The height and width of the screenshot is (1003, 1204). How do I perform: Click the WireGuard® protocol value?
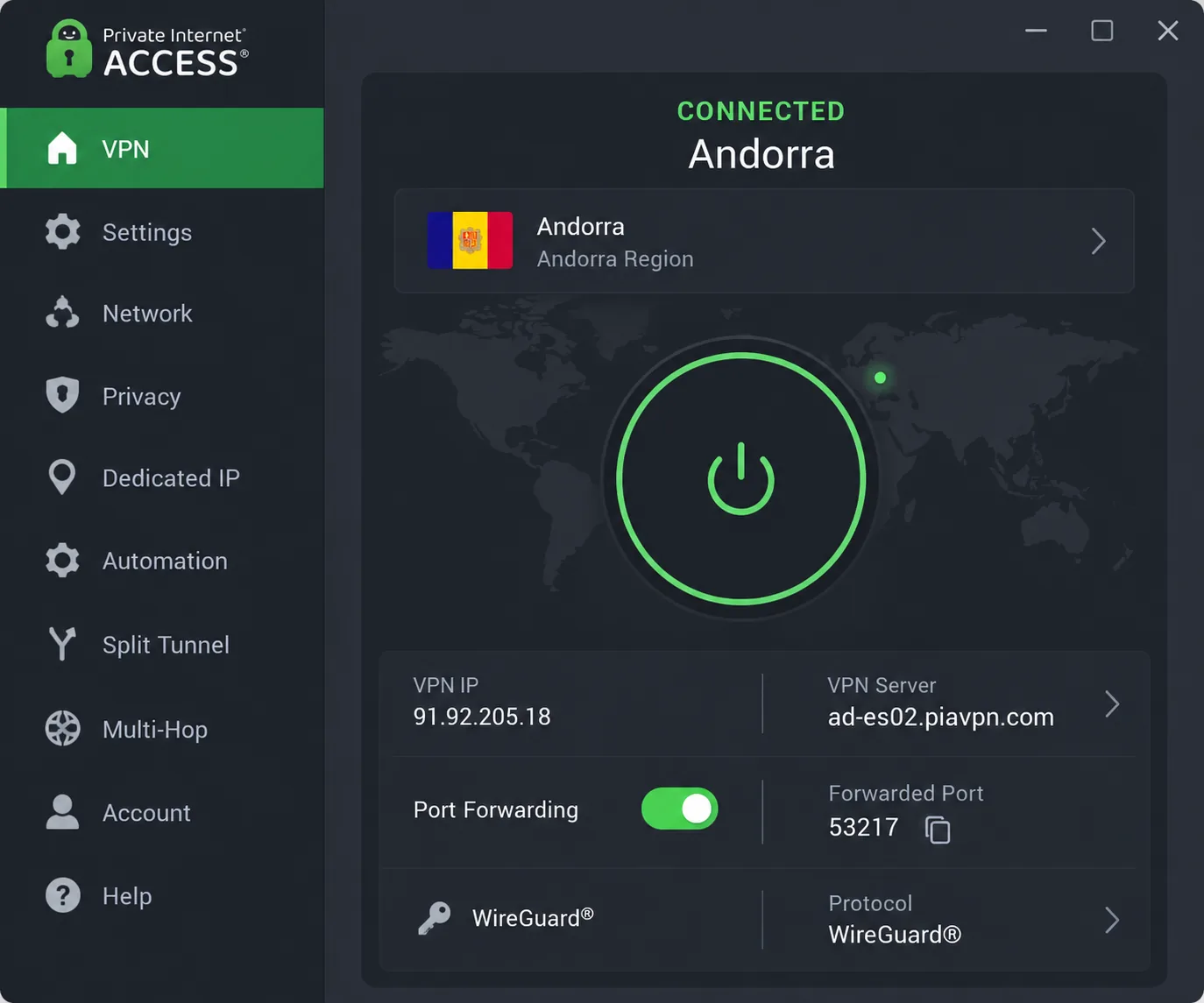pos(895,934)
